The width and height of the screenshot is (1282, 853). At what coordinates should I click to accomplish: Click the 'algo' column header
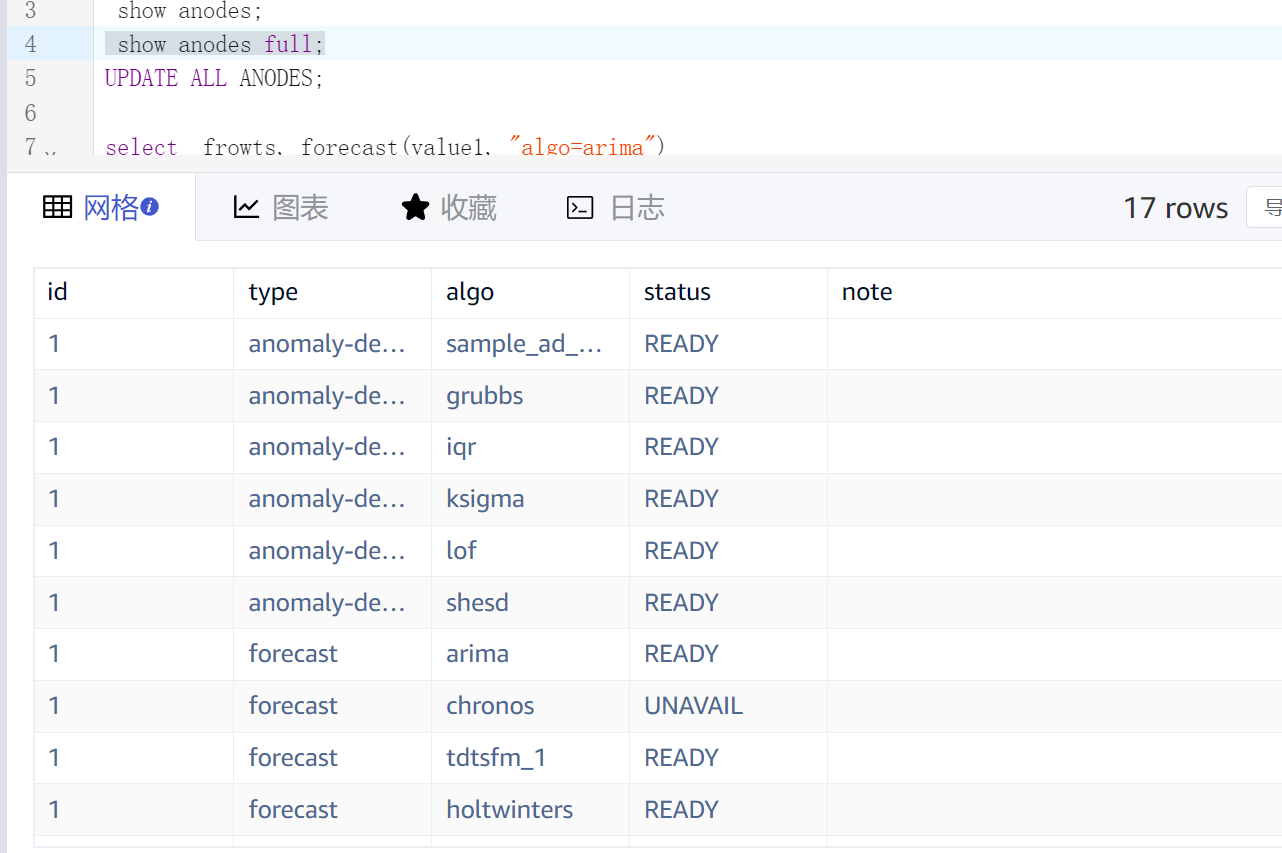pos(470,292)
